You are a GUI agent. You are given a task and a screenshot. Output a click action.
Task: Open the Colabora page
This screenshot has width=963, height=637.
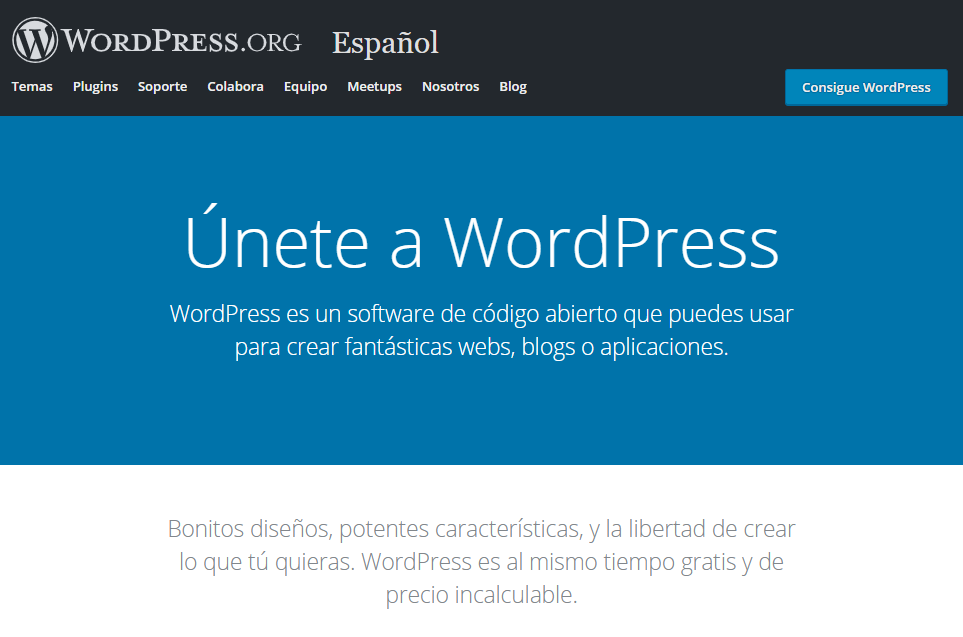point(235,87)
